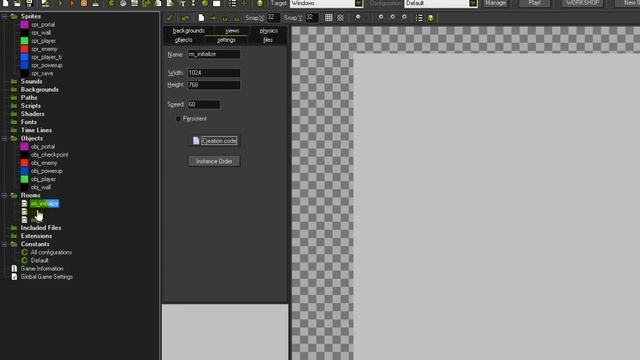Click the room Speed field
Image resolution: width=640 pixels, height=360 pixels.
pos(204,104)
